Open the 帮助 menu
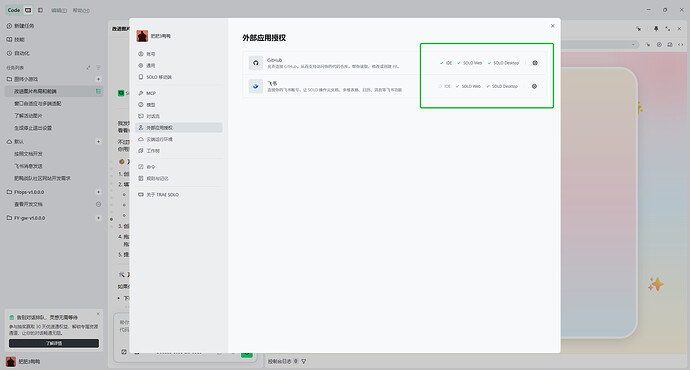The image size is (690, 370). coord(81,11)
